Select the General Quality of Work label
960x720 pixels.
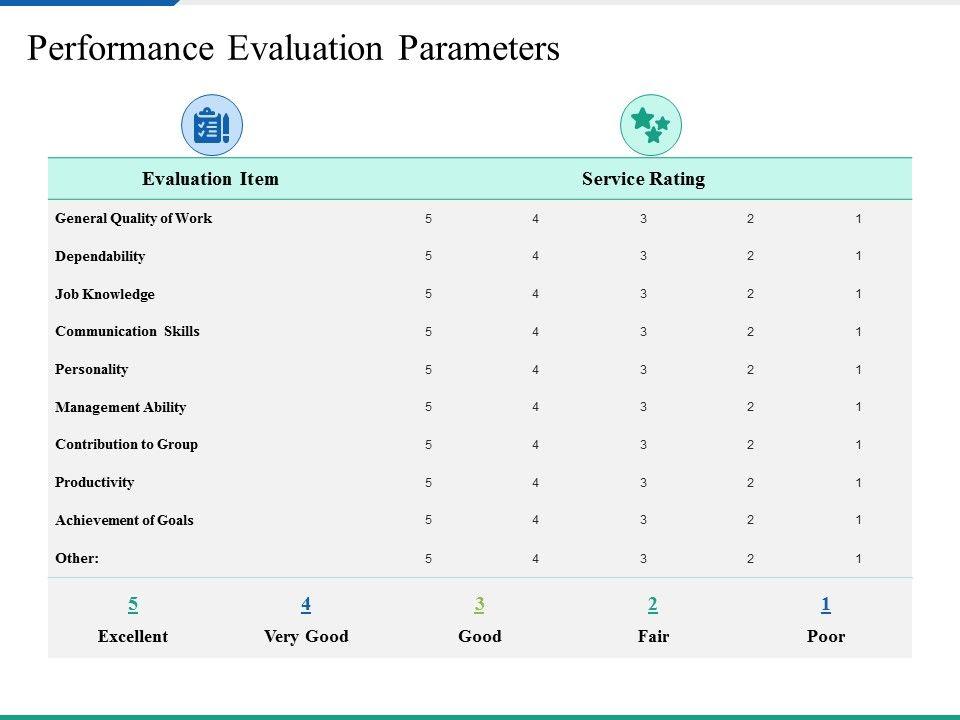(133, 219)
